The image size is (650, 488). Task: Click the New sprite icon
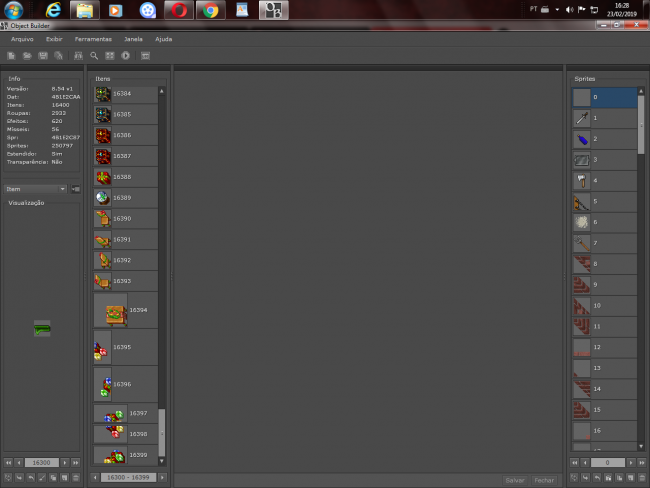(x=630, y=478)
